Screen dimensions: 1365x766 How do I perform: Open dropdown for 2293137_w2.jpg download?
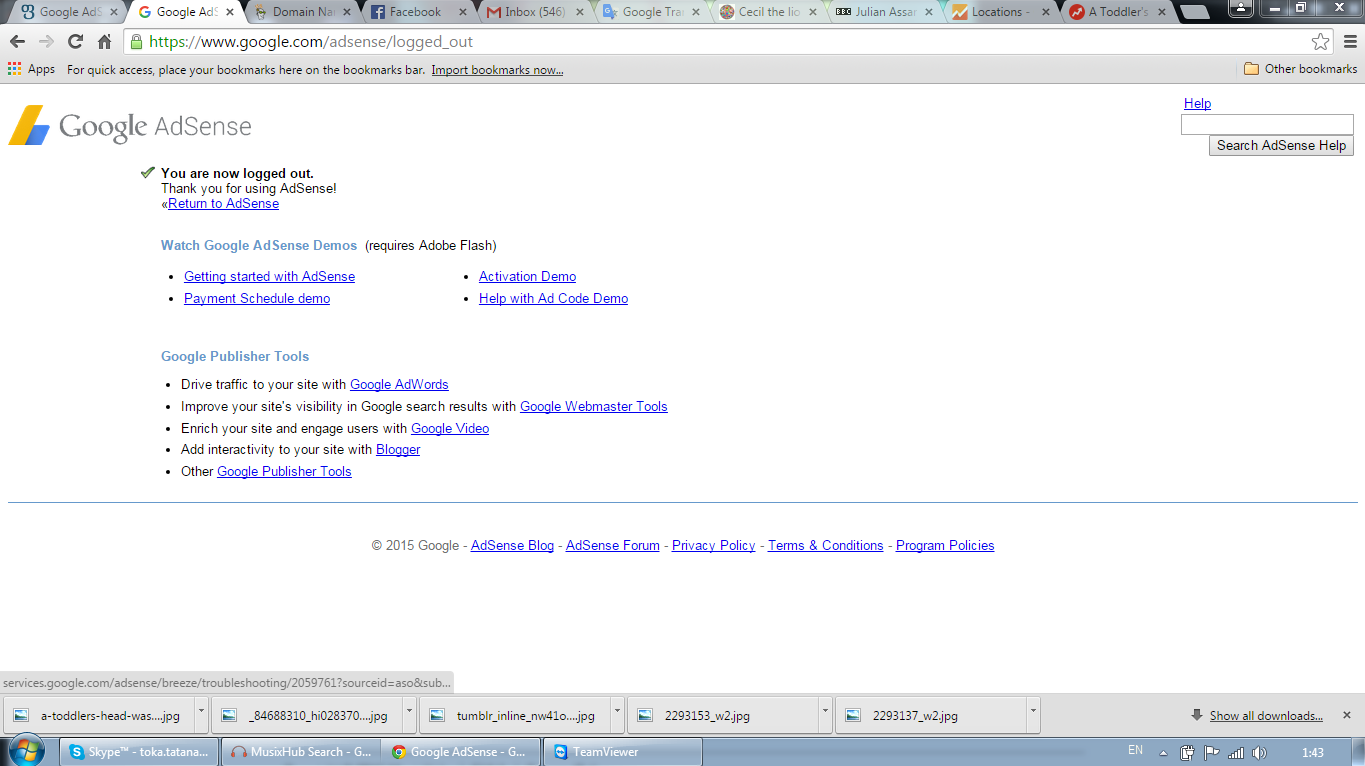[x=1033, y=715]
